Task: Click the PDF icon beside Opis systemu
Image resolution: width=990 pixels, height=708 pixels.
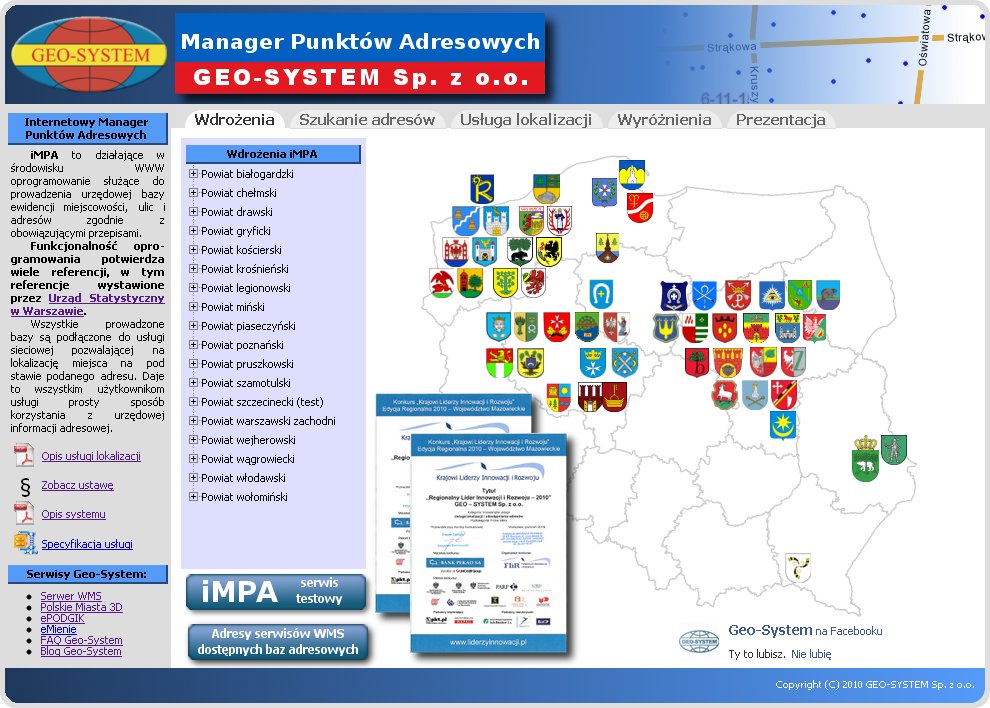Action: 24,513
